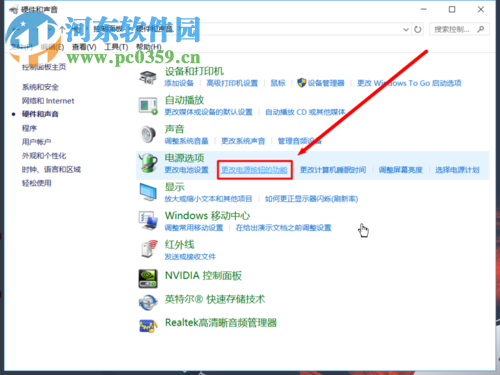
Task: Click the 红外线 heading
Action: (180, 245)
